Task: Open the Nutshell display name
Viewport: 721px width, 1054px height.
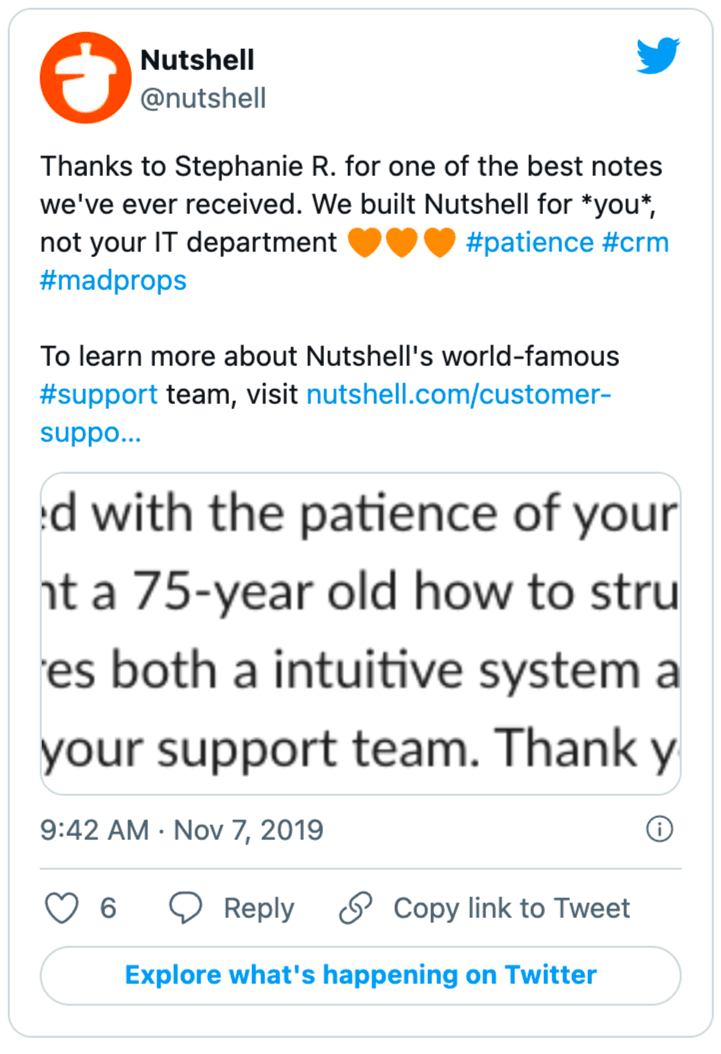Action: click(197, 60)
